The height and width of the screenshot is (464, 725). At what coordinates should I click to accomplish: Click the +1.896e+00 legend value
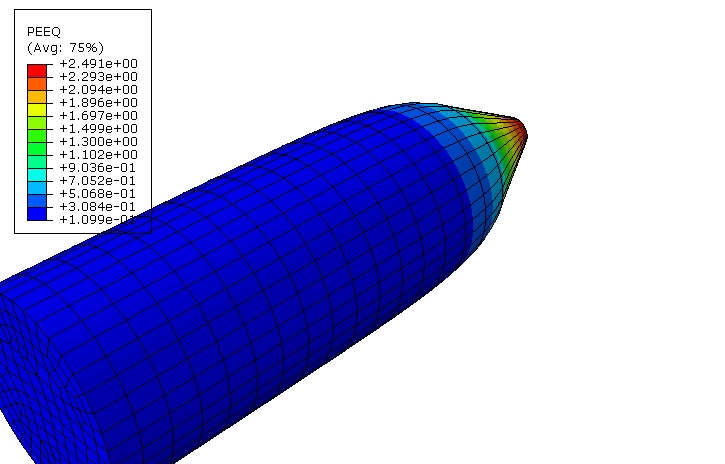pyautogui.click(x=98, y=102)
